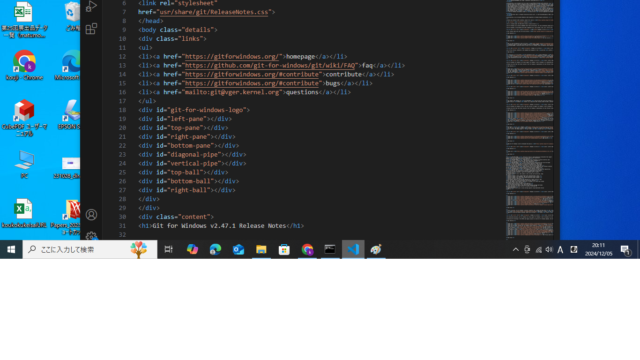Open the volume control tray icon
Viewport: 640px width, 360px height.
click(549, 249)
